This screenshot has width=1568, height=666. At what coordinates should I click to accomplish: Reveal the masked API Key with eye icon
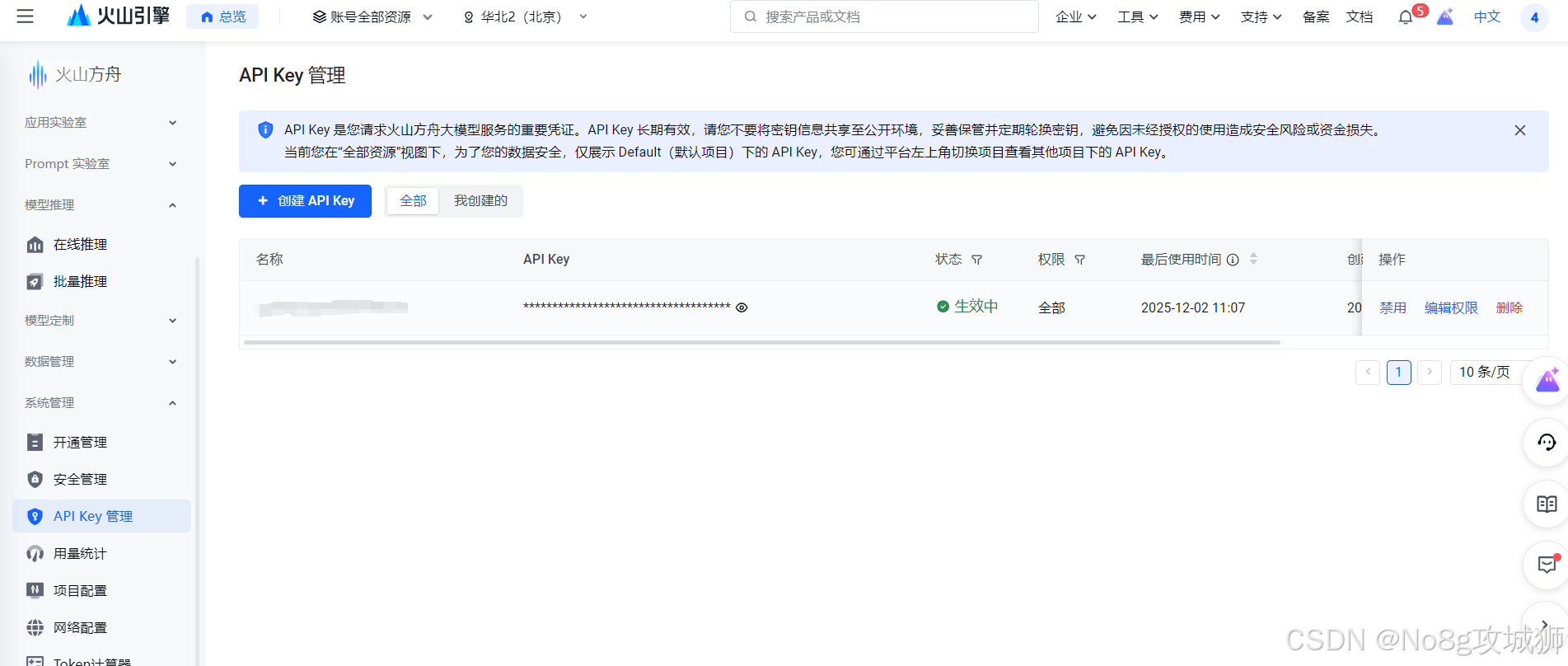tap(742, 307)
